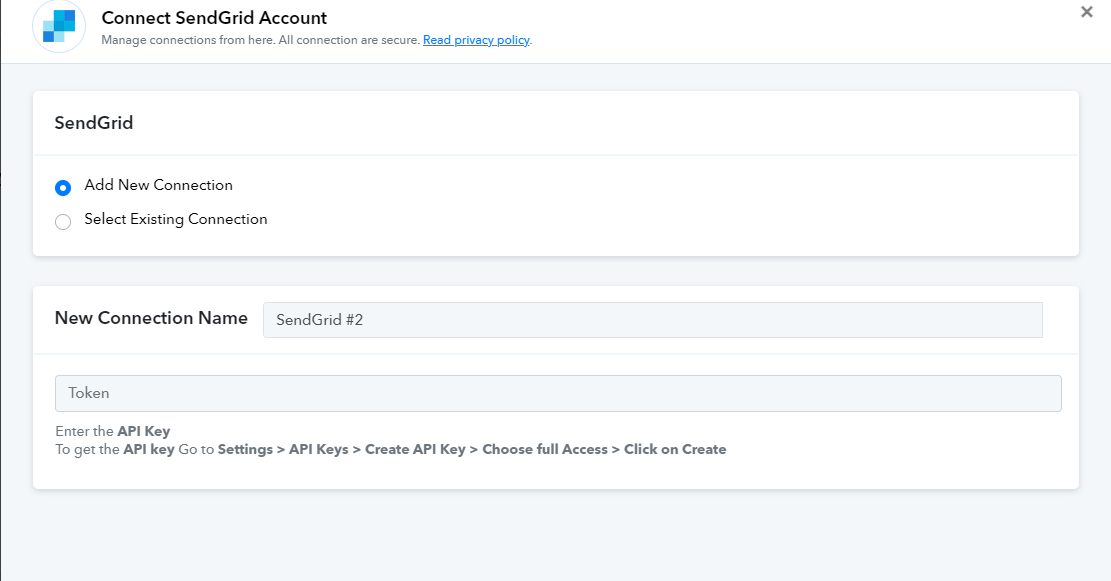1111x581 pixels.
Task: Click the SendGrid logo icon
Action: [59, 26]
